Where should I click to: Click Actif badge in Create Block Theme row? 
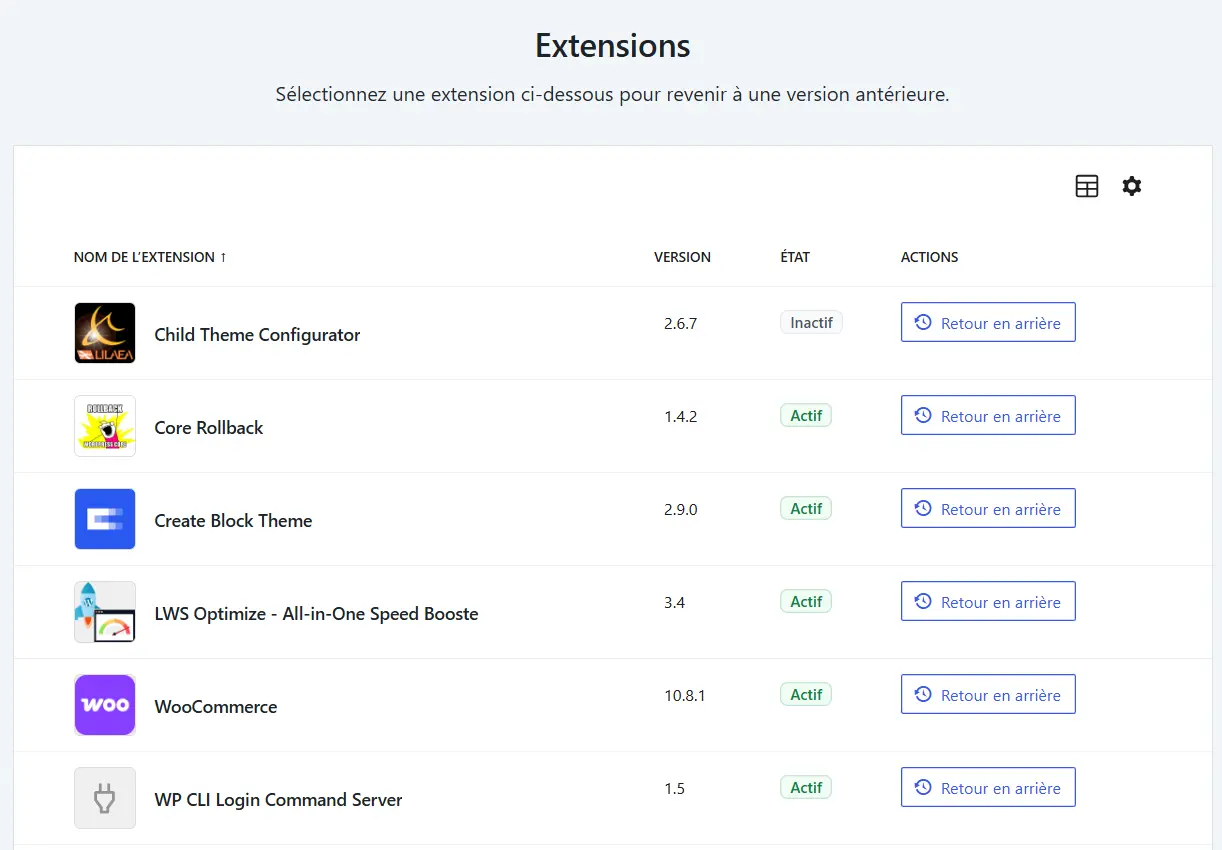(806, 508)
